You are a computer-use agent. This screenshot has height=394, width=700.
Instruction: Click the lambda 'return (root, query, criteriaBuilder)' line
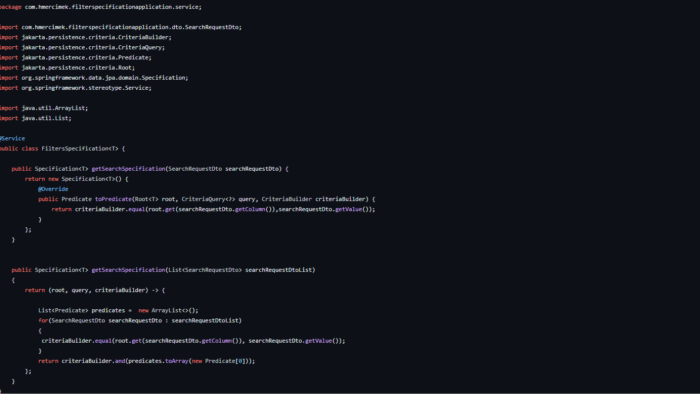tap(95, 290)
